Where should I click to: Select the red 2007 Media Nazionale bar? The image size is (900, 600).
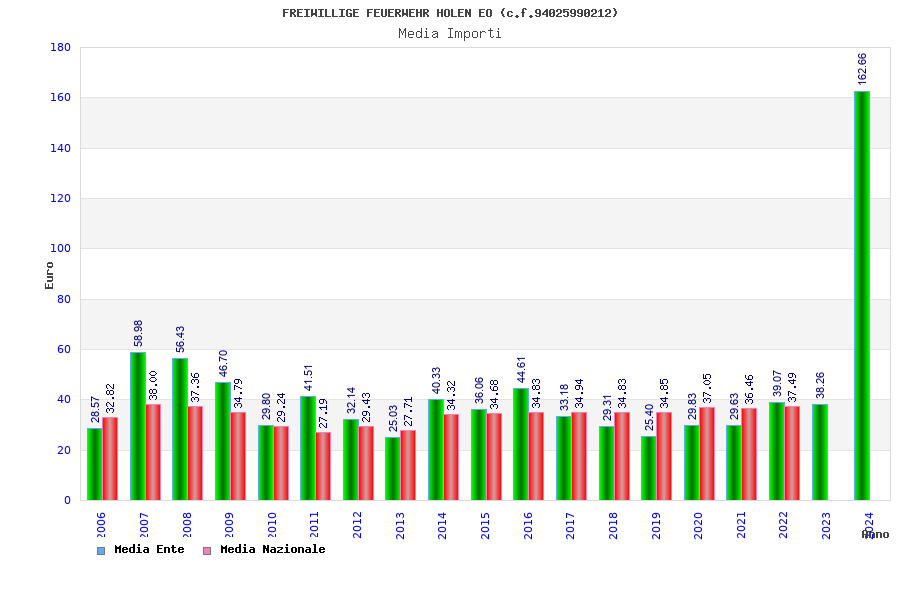pyautogui.click(x=153, y=452)
